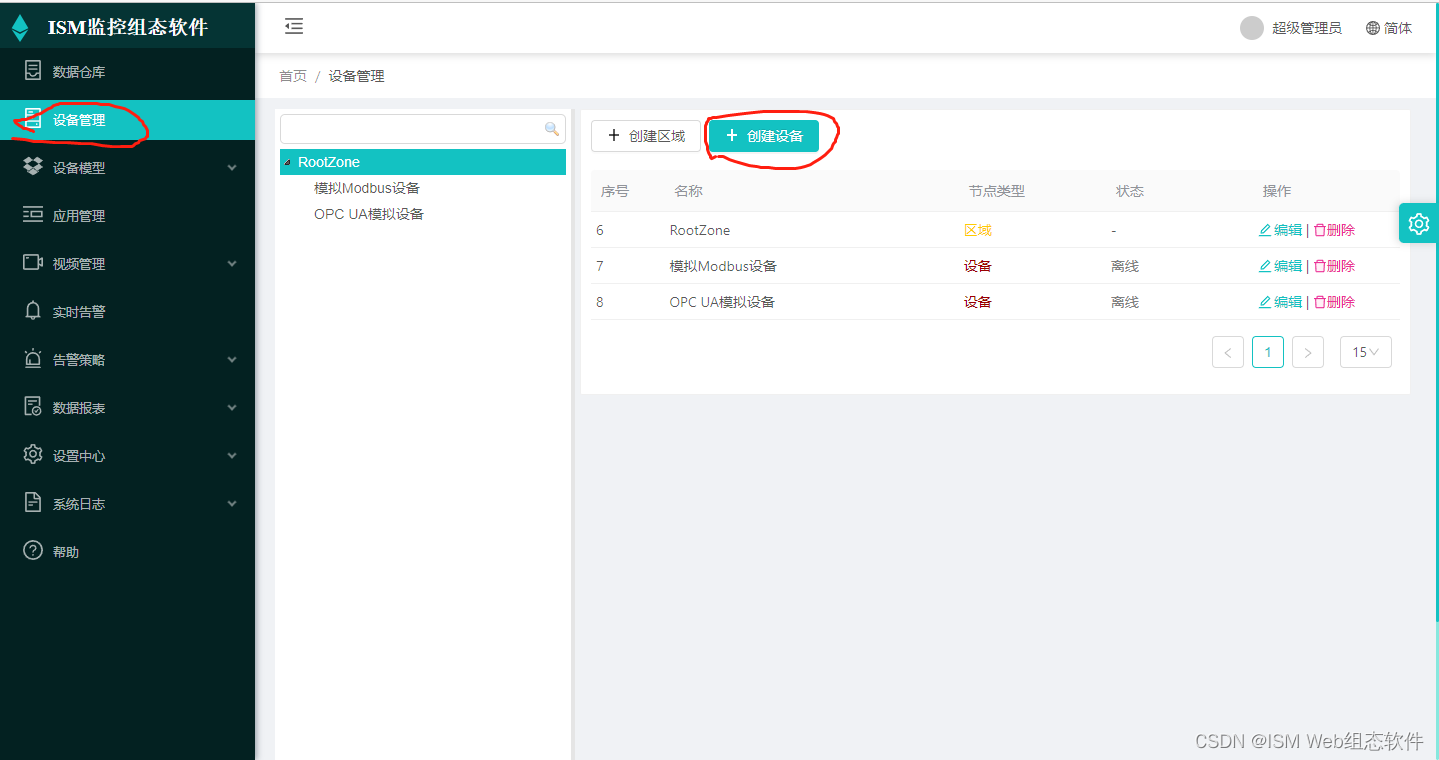Image resolution: width=1439 pixels, height=760 pixels.
Task: Expand the 告警策略 menu chevron
Action: tap(232, 360)
